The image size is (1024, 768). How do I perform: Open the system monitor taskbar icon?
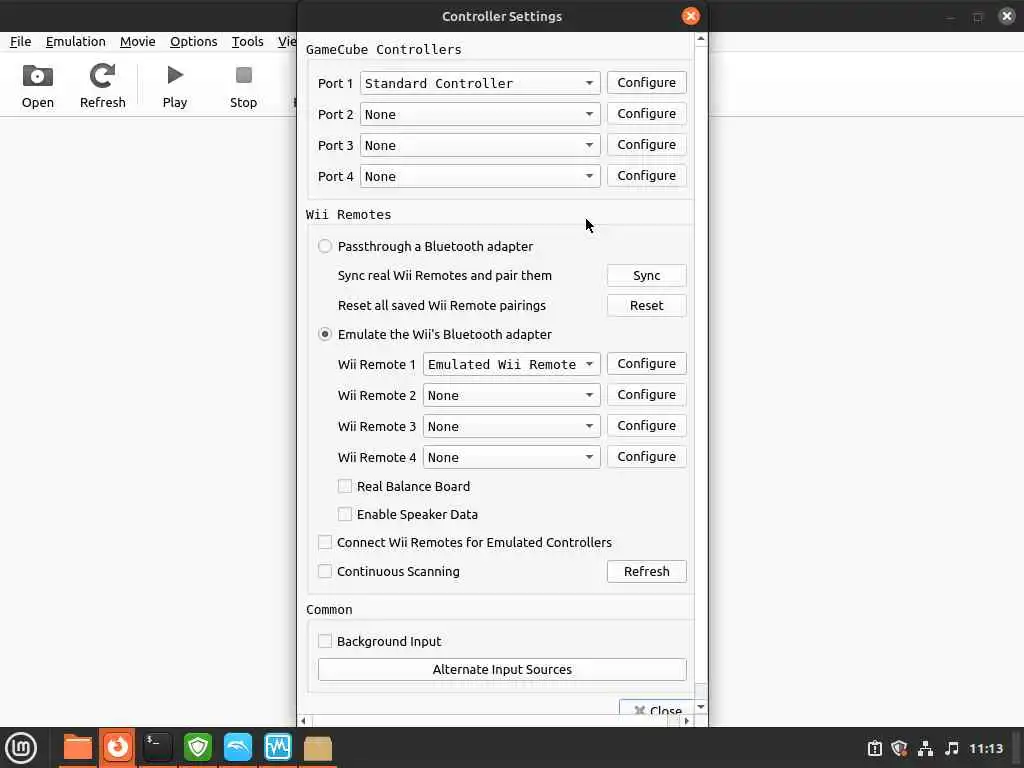[278, 748]
